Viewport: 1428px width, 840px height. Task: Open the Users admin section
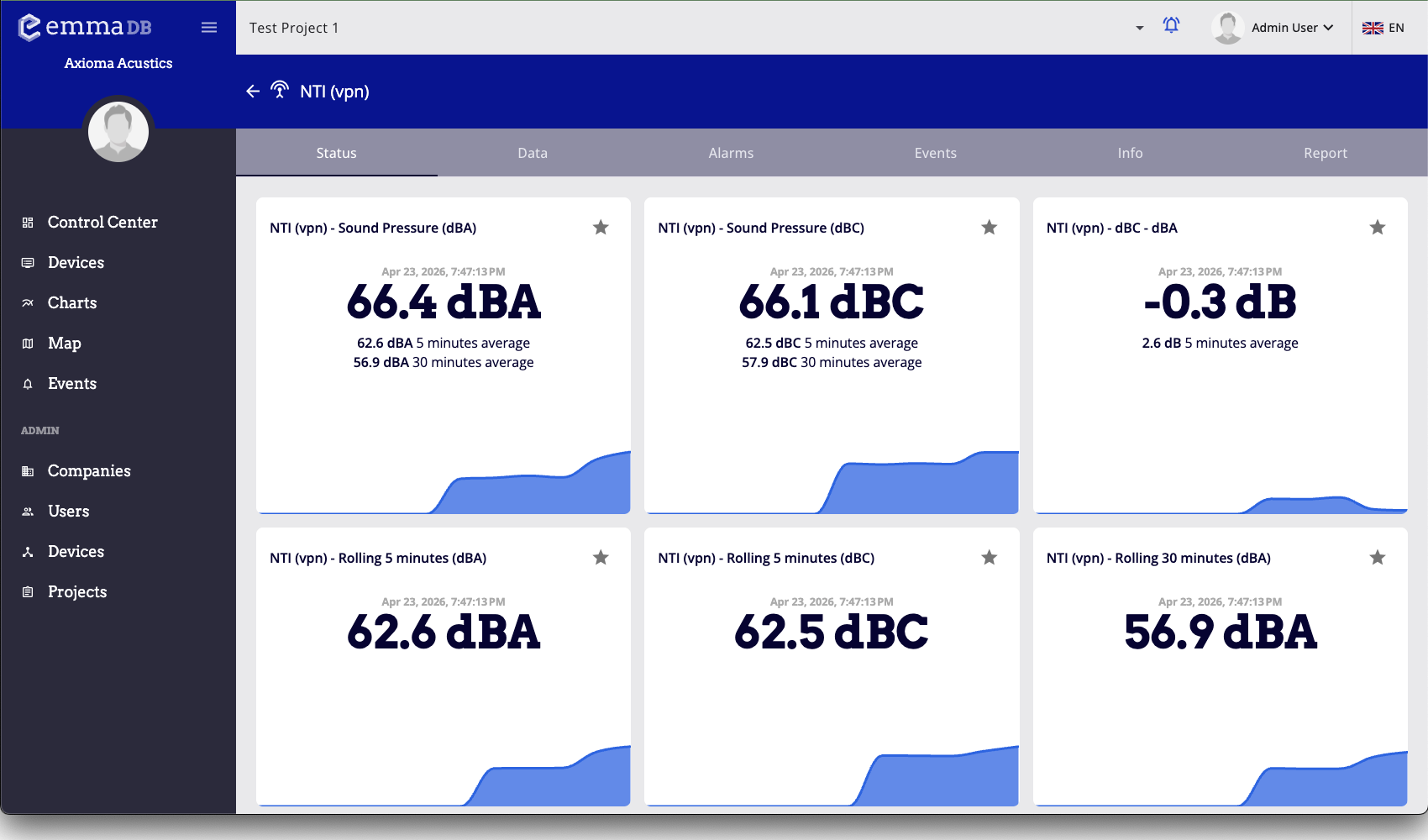pos(67,511)
